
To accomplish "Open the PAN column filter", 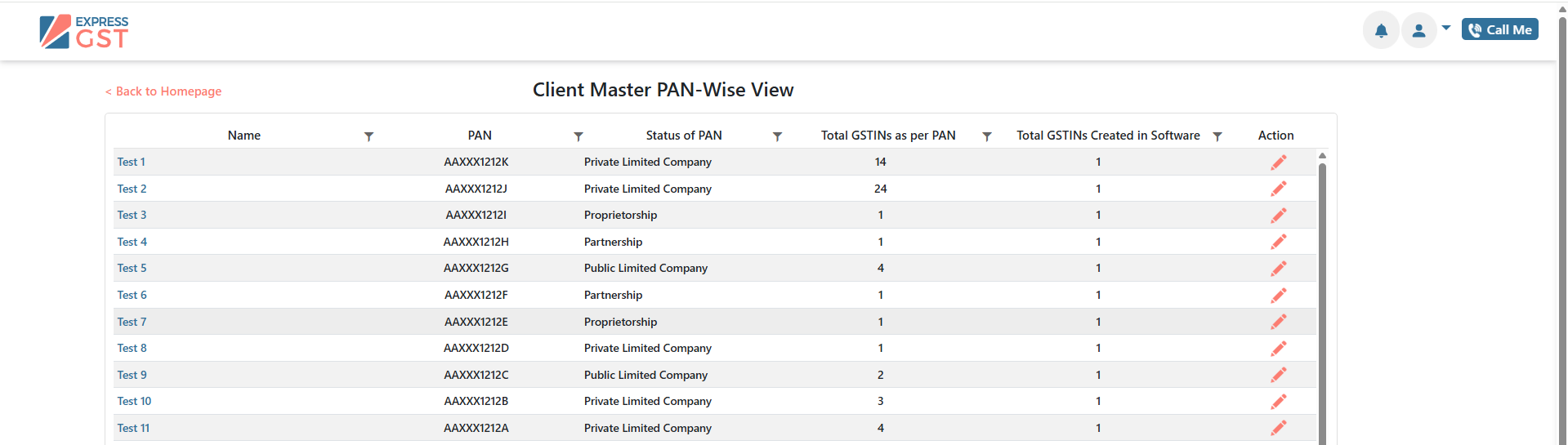I will (x=579, y=136).
